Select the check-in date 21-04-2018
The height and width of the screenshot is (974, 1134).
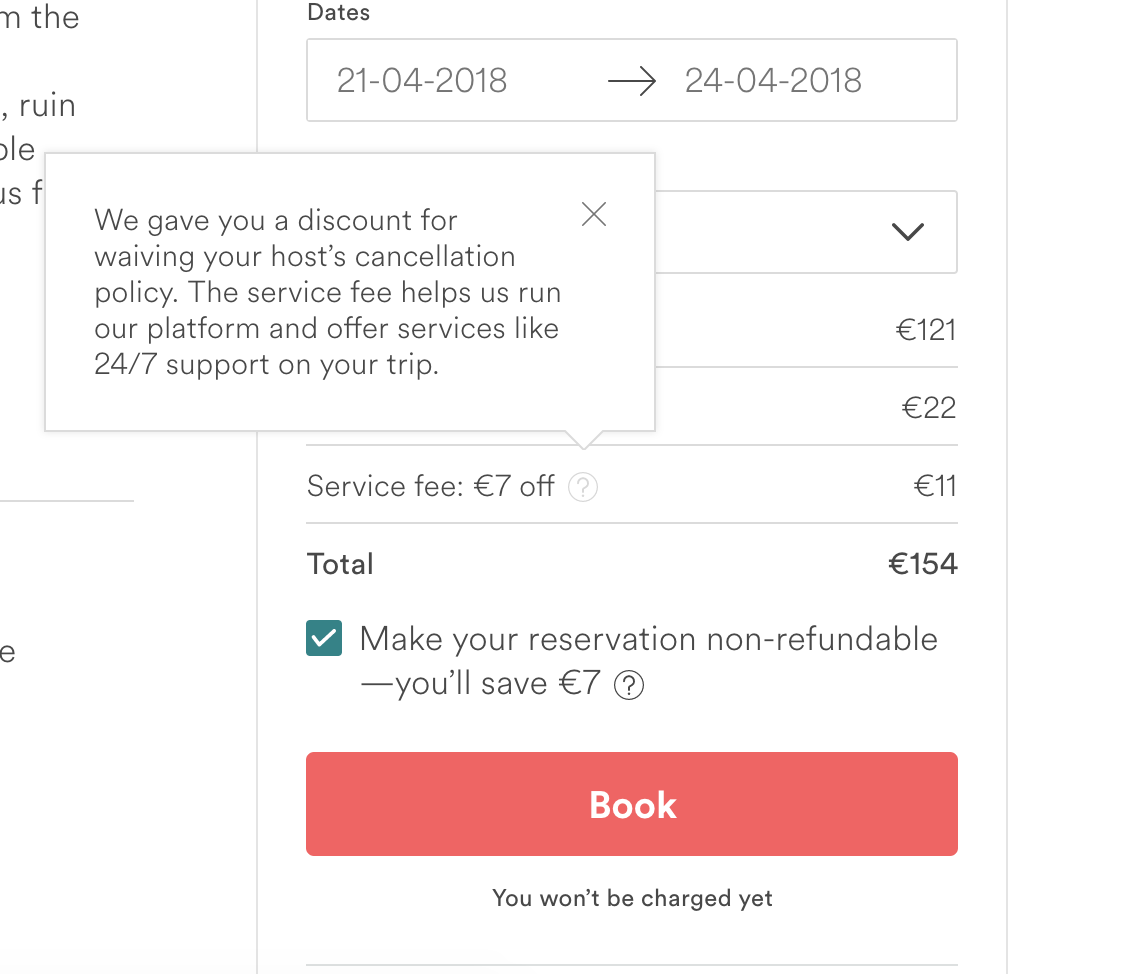pyautogui.click(x=422, y=81)
